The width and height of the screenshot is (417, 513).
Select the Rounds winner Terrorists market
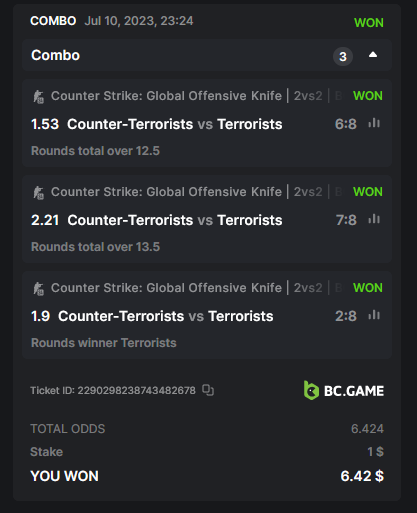(x=104, y=343)
